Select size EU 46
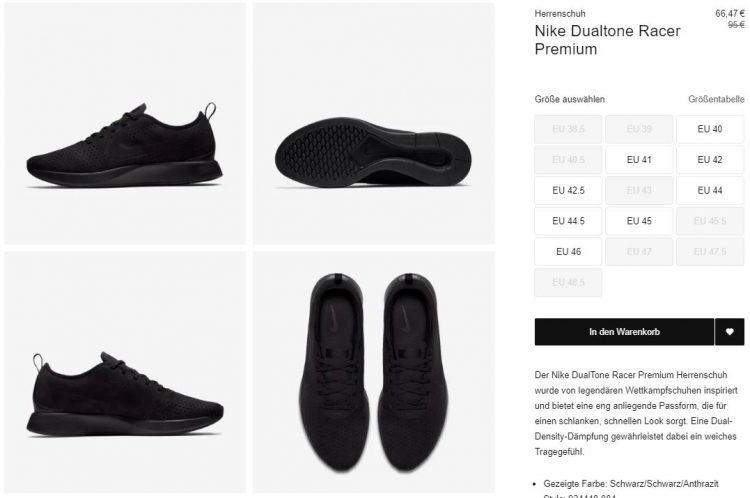The width and height of the screenshot is (750, 498). pyautogui.click(x=568, y=252)
